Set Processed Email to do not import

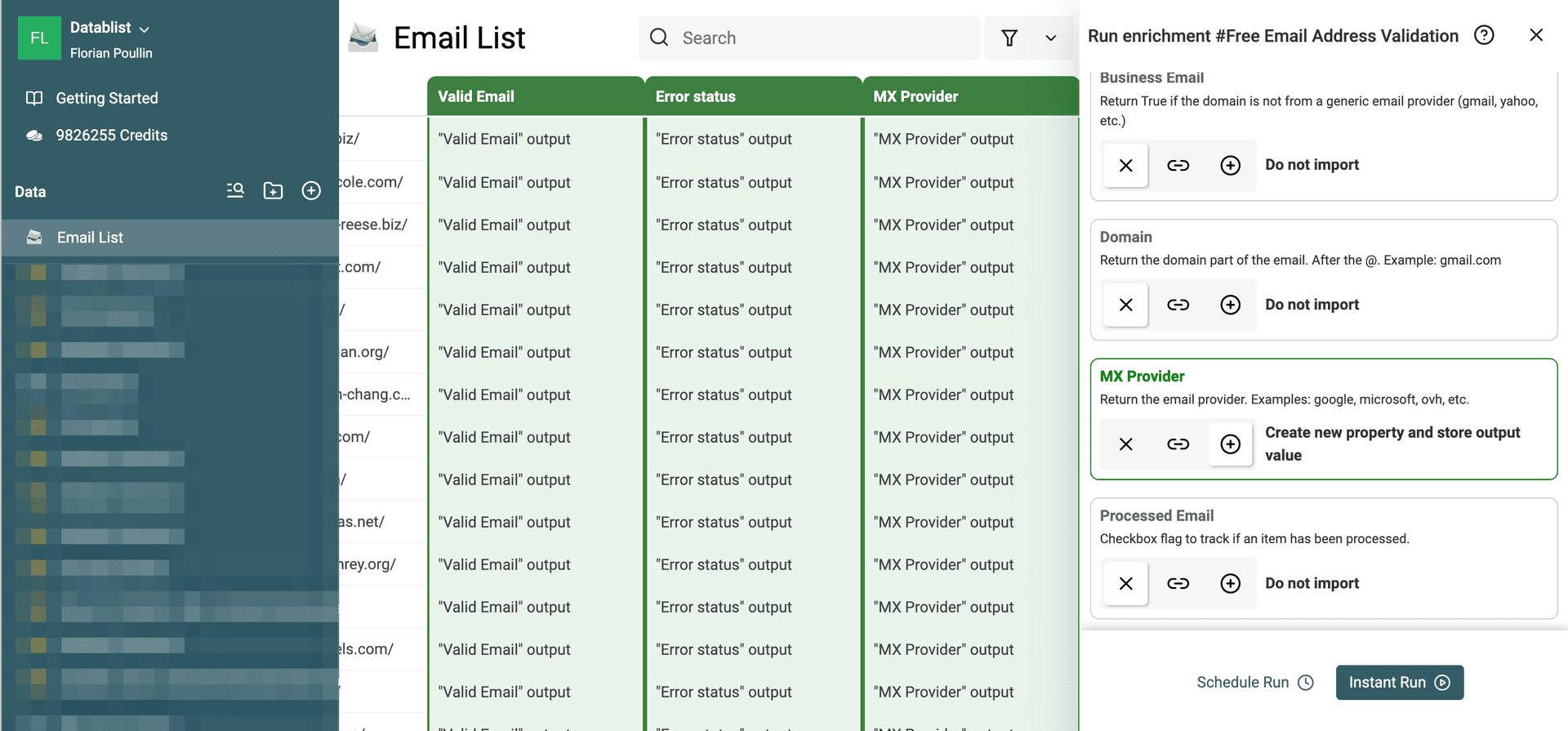coord(1126,583)
